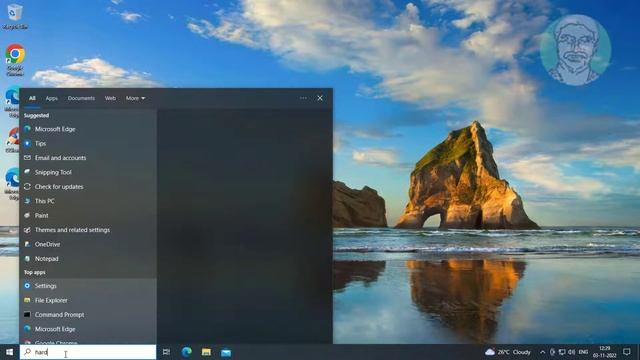Open the notification center
This screenshot has width=640, height=360.
coord(627,352)
